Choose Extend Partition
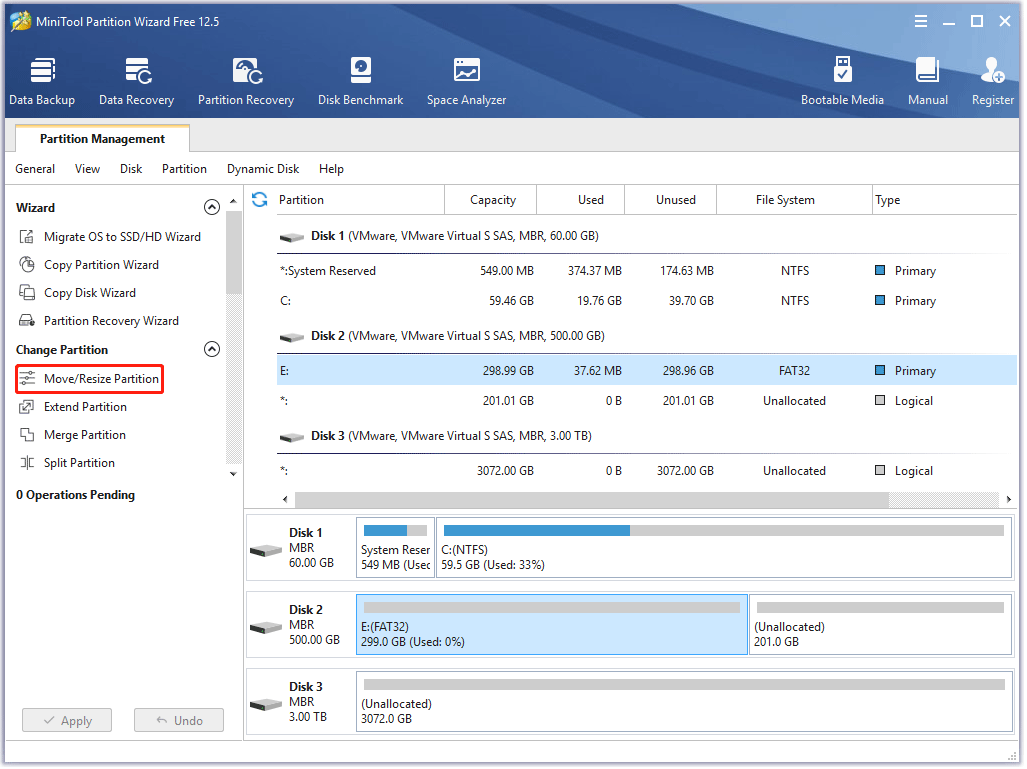Image resolution: width=1027 pixels, height=769 pixels. point(73,408)
